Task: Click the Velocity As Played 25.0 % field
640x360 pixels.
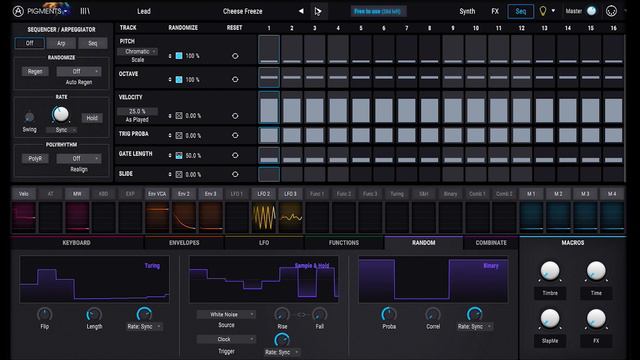Action: point(137,111)
